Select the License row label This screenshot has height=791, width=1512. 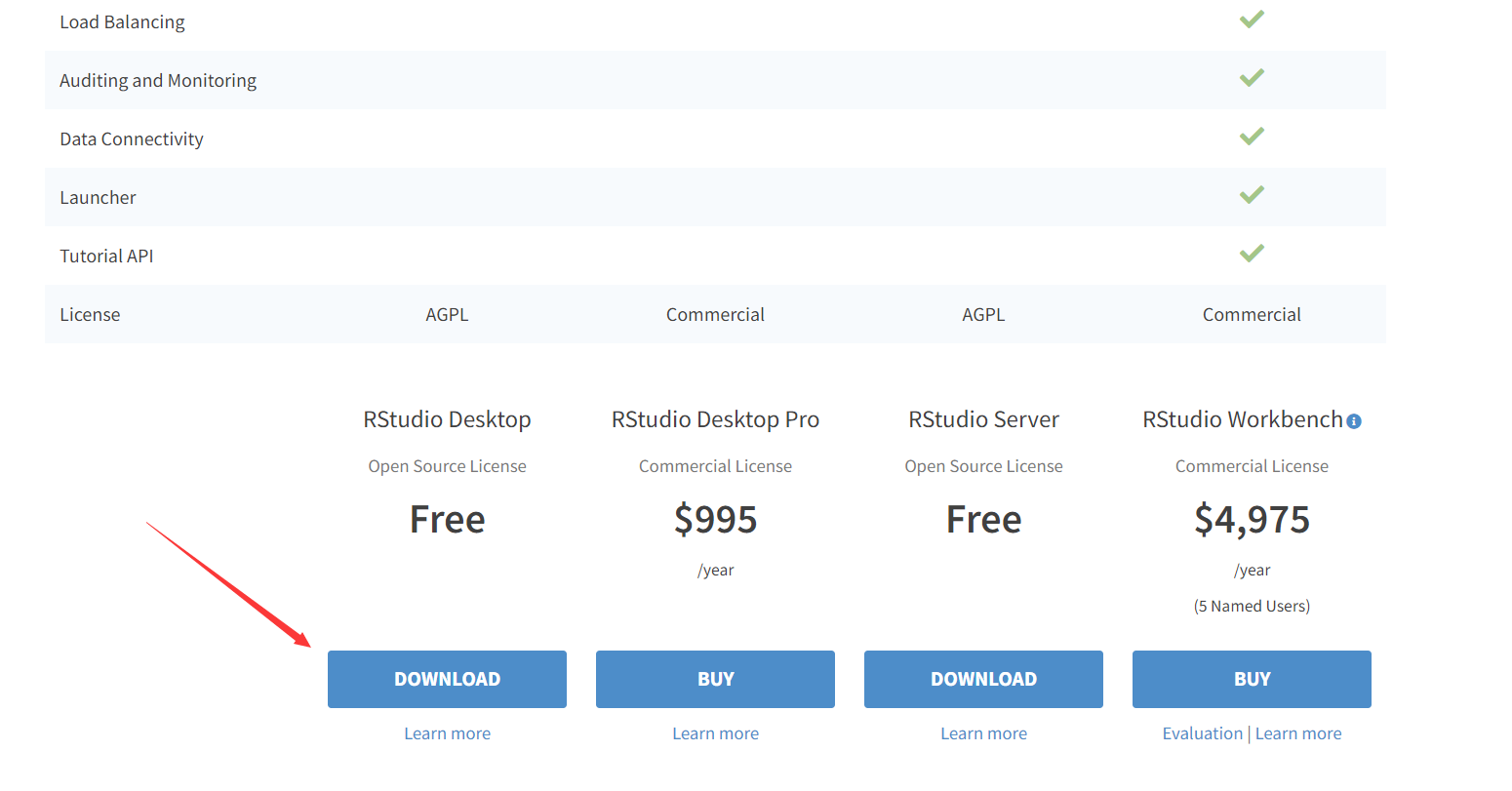(90, 314)
